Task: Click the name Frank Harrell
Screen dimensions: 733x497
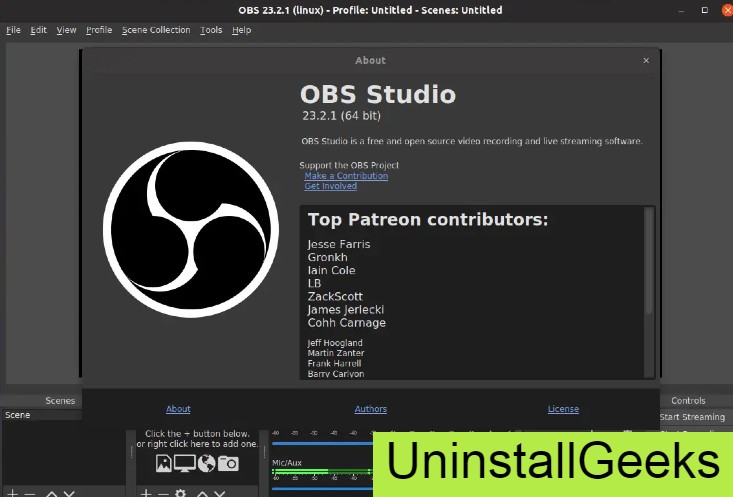Action: pyautogui.click(x=334, y=363)
